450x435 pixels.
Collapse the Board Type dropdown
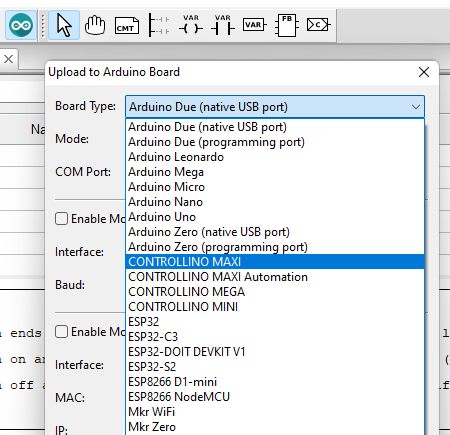415,107
